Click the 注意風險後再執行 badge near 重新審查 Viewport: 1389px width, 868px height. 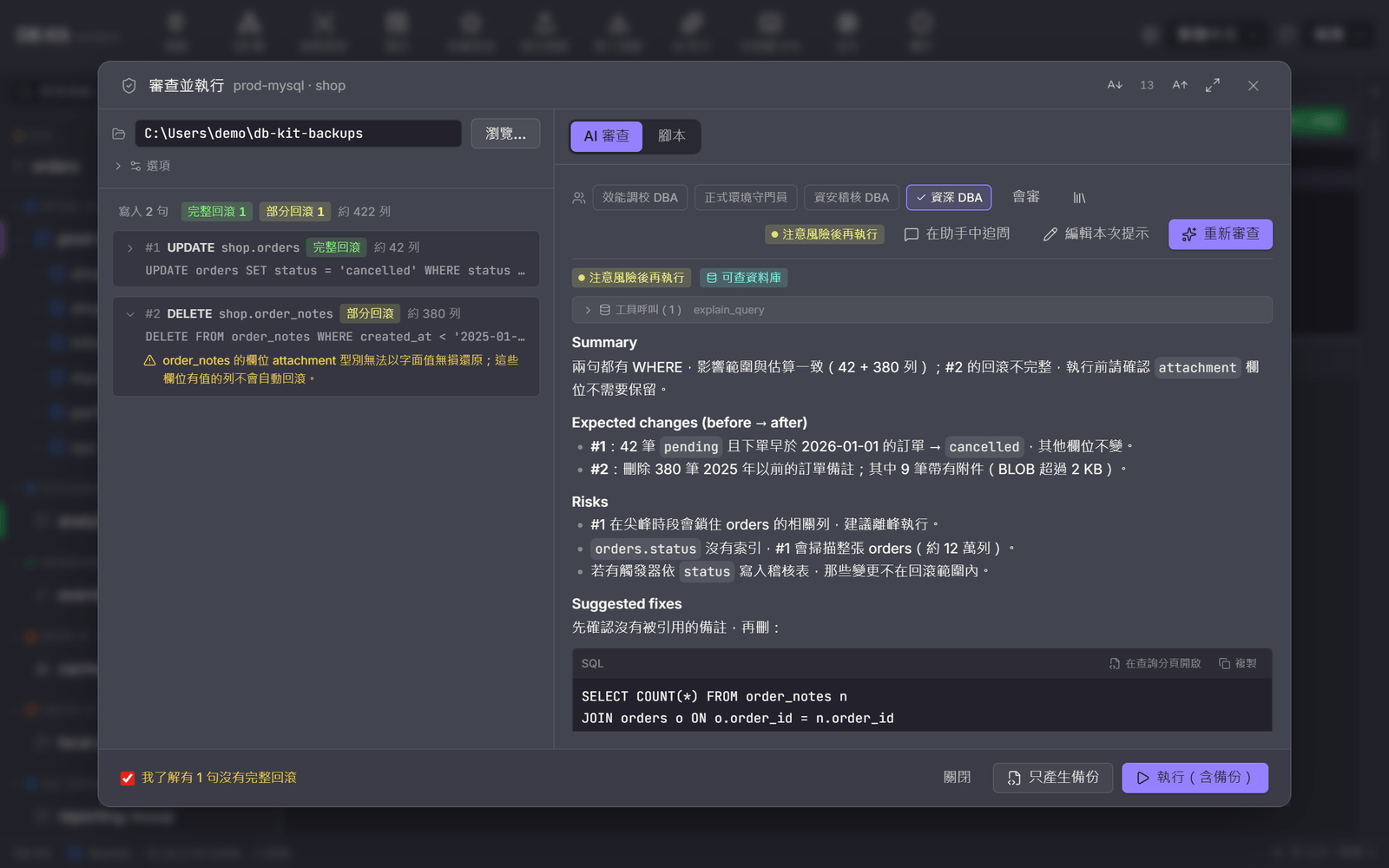point(825,234)
